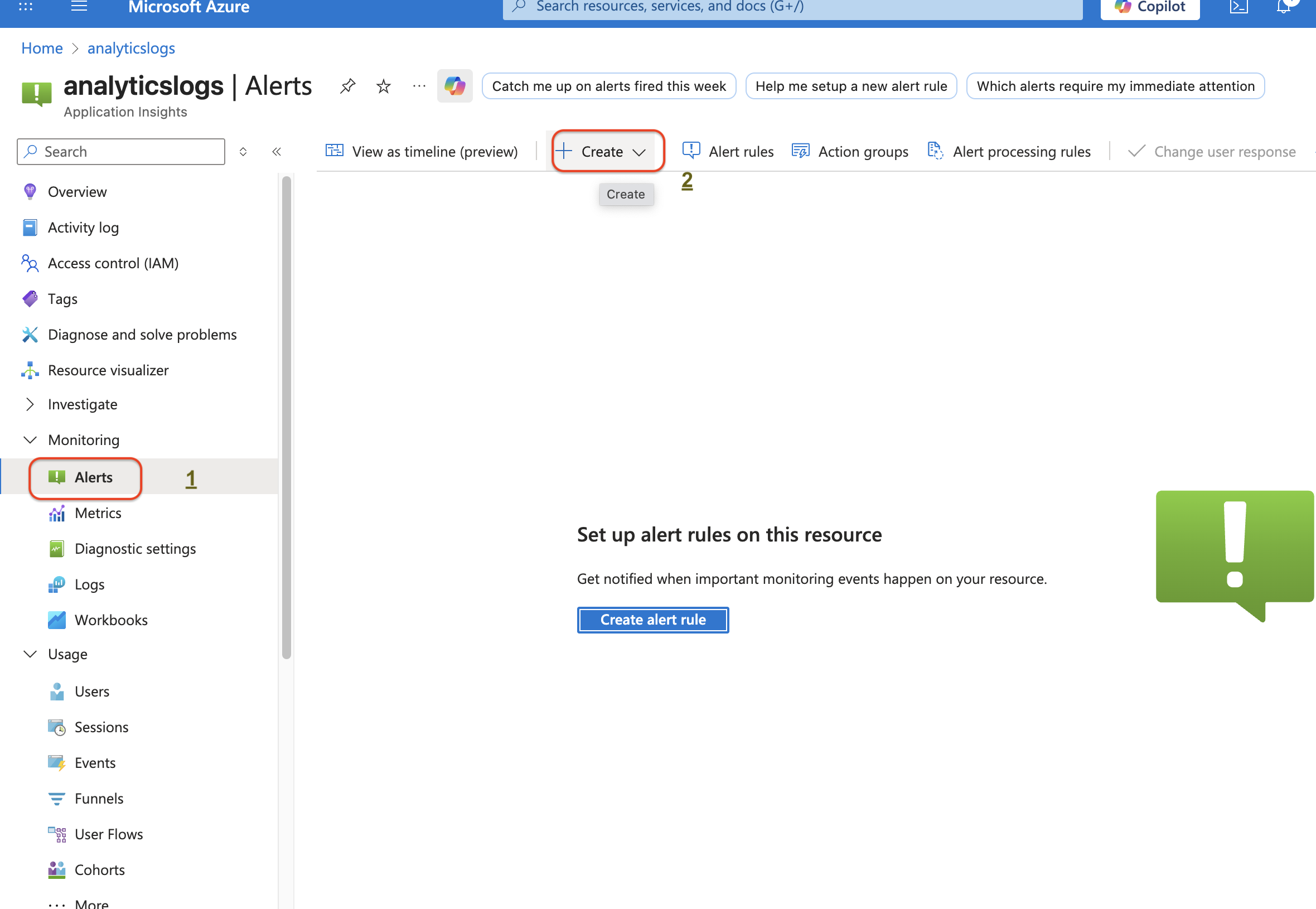
Task: Collapse the sidebar with double chevron
Action: coord(277,152)
